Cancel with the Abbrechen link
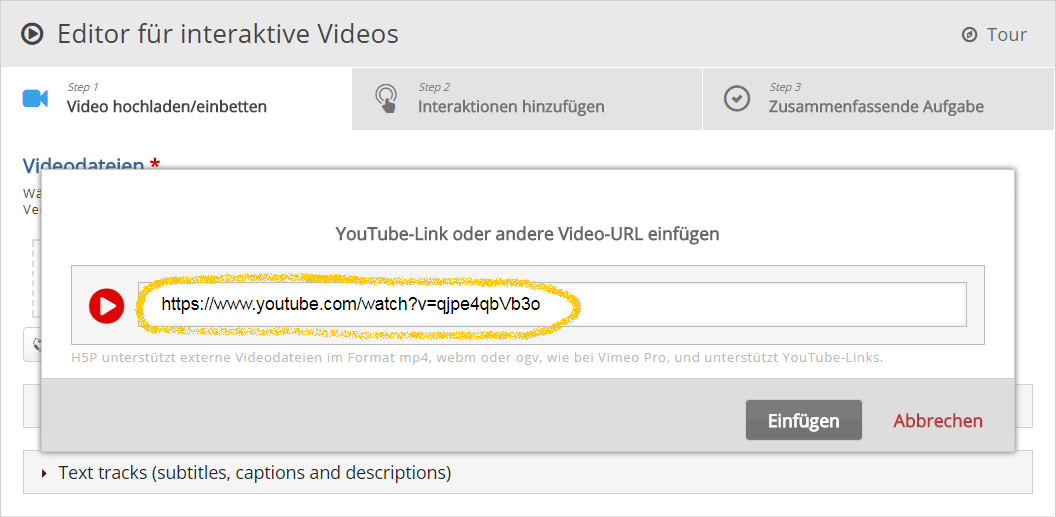This screenshot has width=1056, height=517. tap(938, 421)
